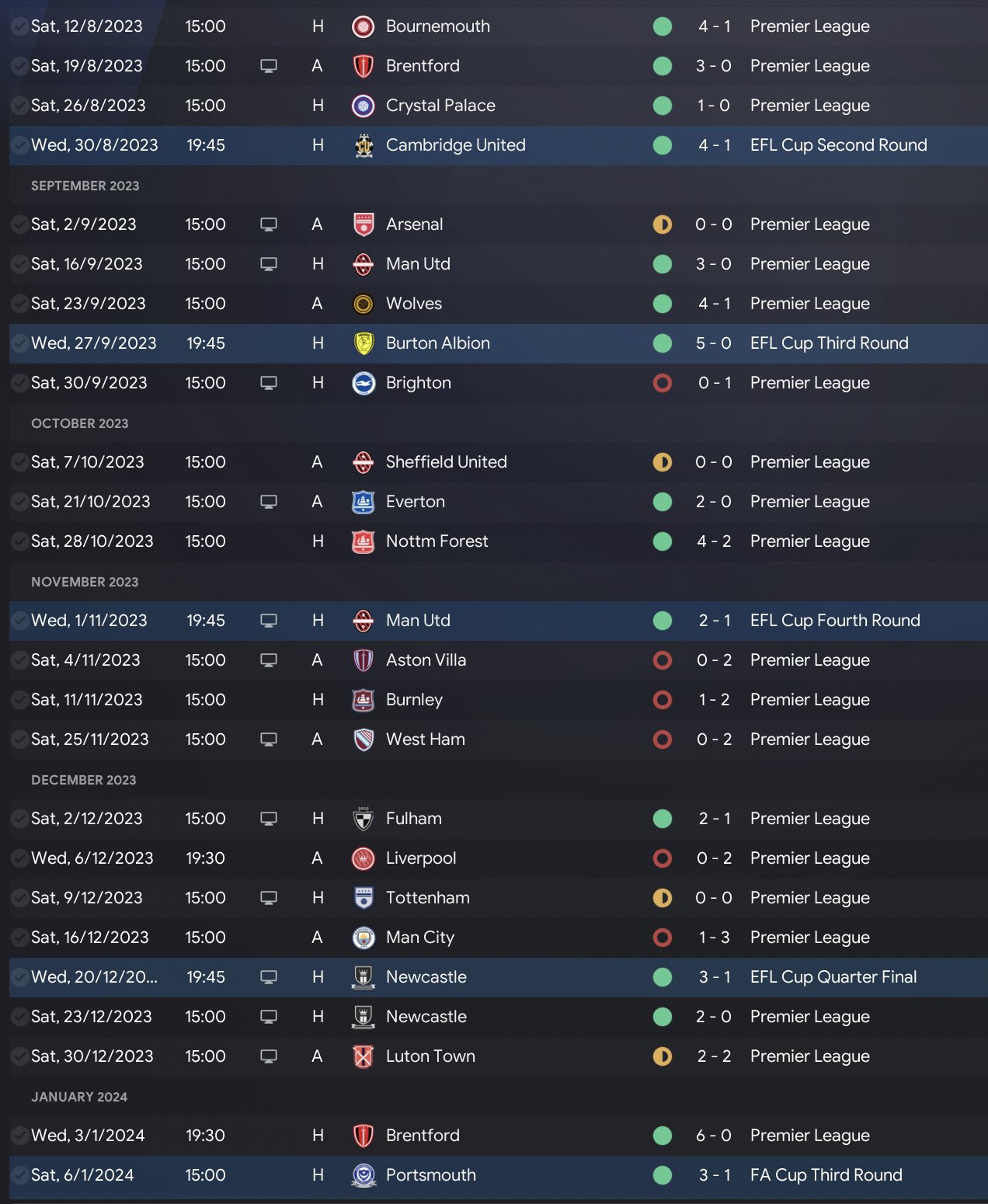This screenshot has height=1204, width=988.
Task: Toggle the checkmark beside Sat, 6/1/2024 fixture
Action: (19, 1175)
